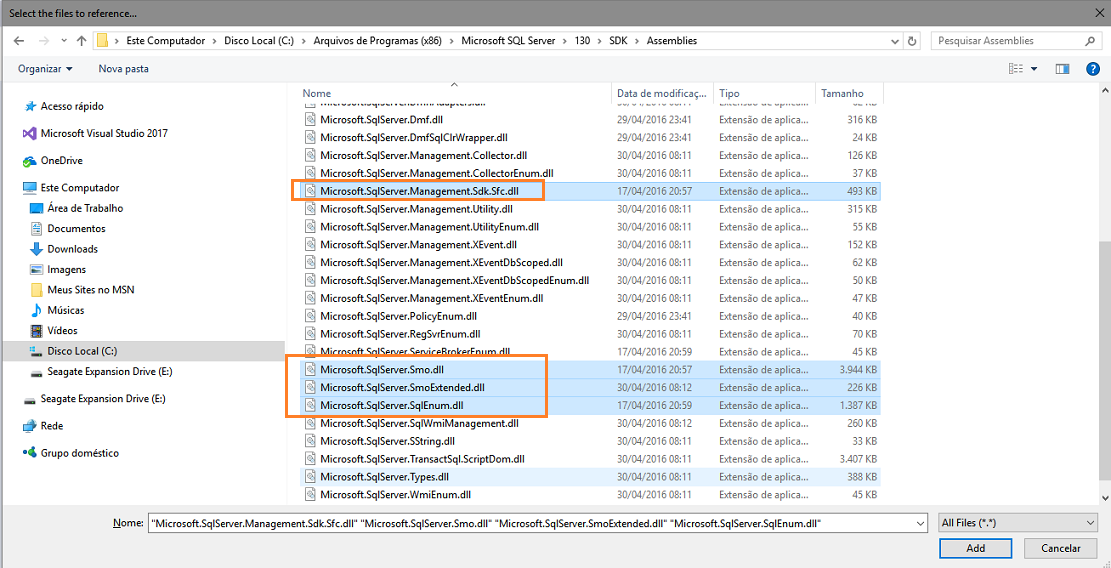This screenshot has height=568, width=1111.
Task: Click the Nome filename input field
Action: [538, 523]
